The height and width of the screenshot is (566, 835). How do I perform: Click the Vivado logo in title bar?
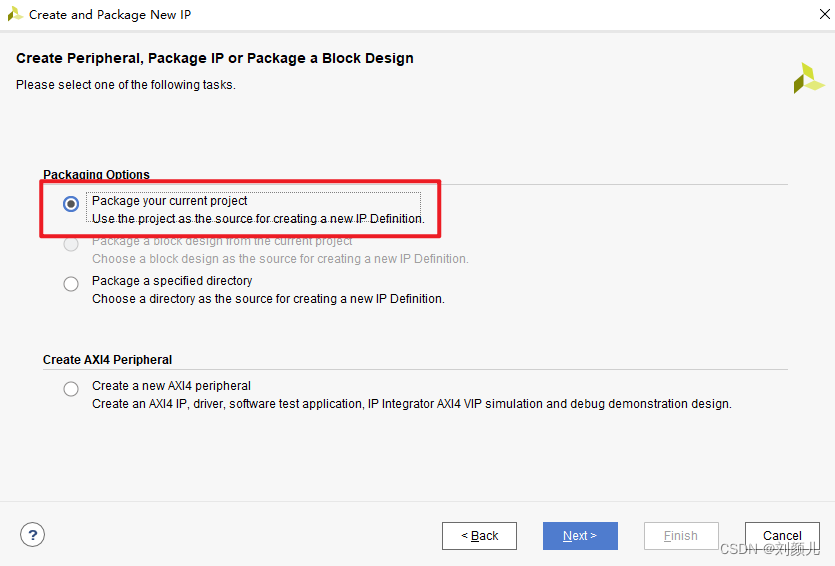coord(15,14)
